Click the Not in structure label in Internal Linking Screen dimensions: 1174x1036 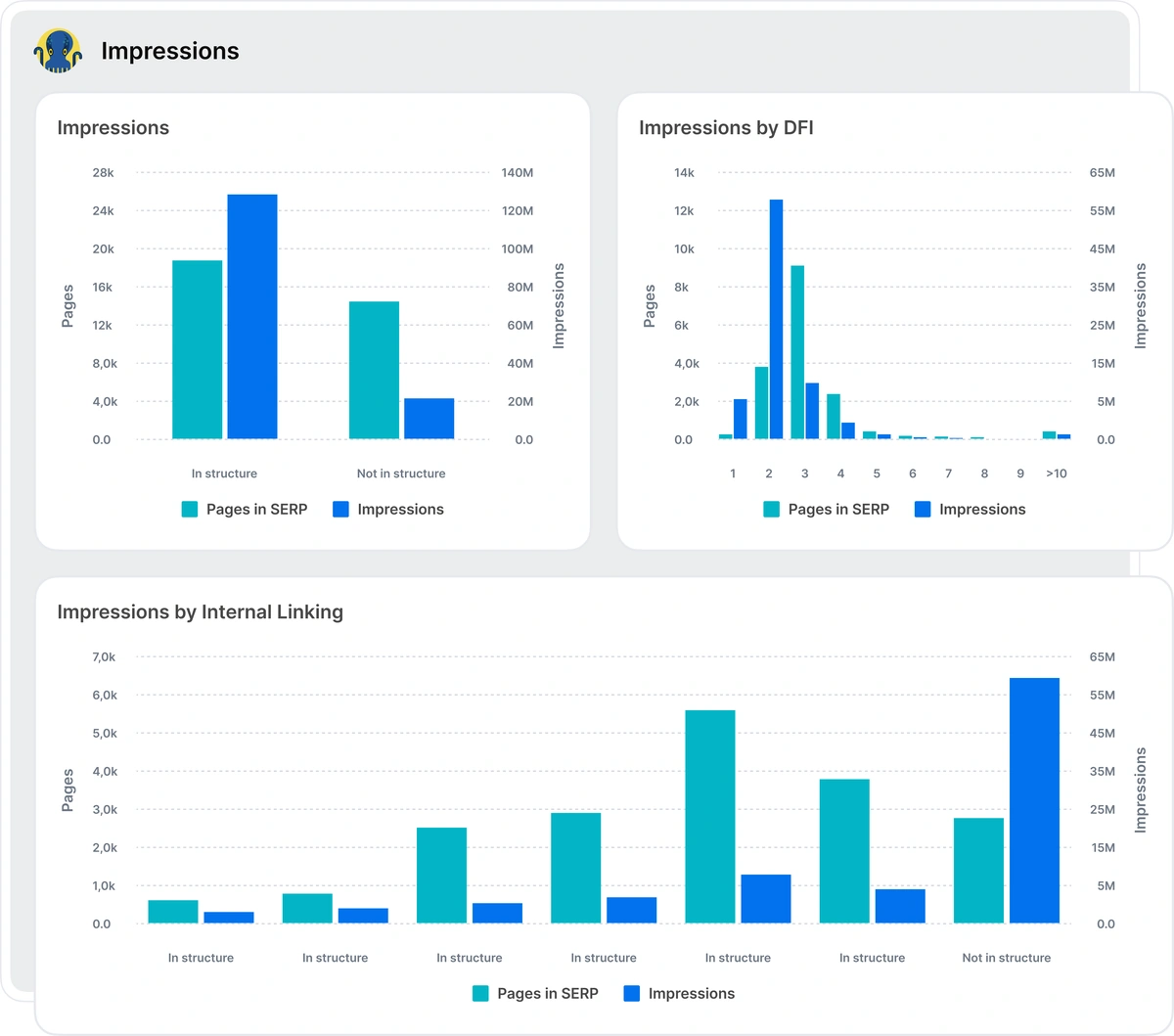point(1006,958)
